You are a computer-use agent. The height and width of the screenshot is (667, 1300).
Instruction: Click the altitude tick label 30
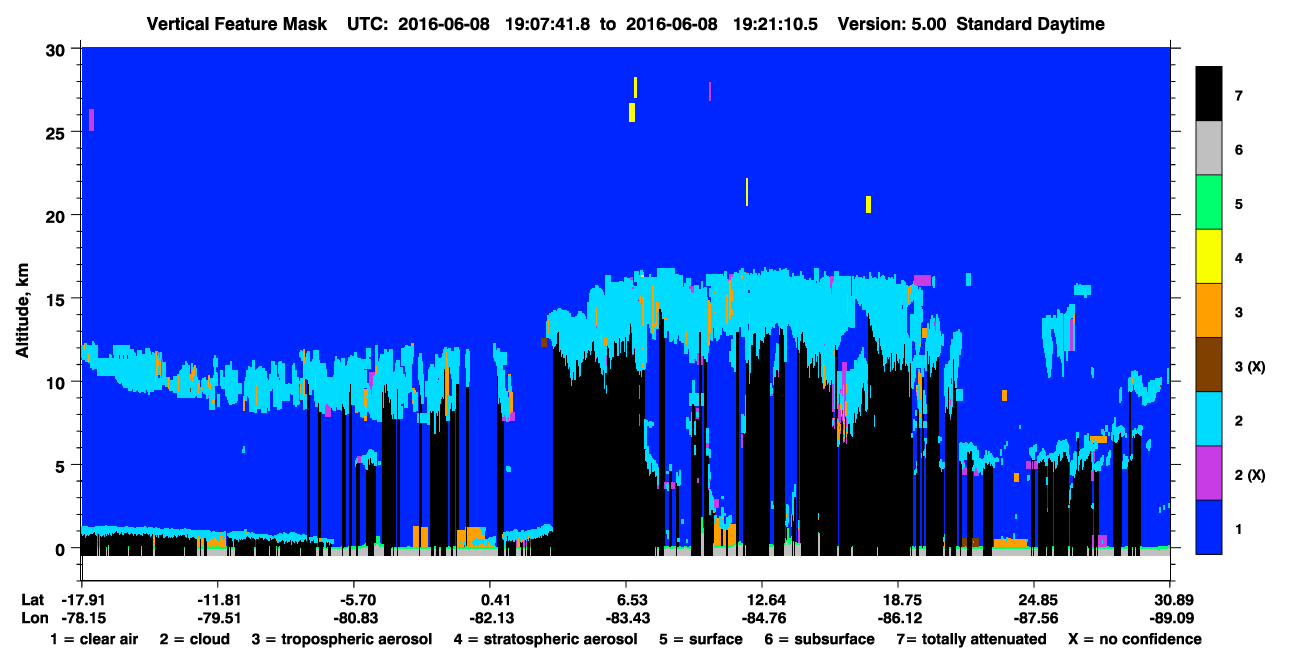(x=58, y=49)
